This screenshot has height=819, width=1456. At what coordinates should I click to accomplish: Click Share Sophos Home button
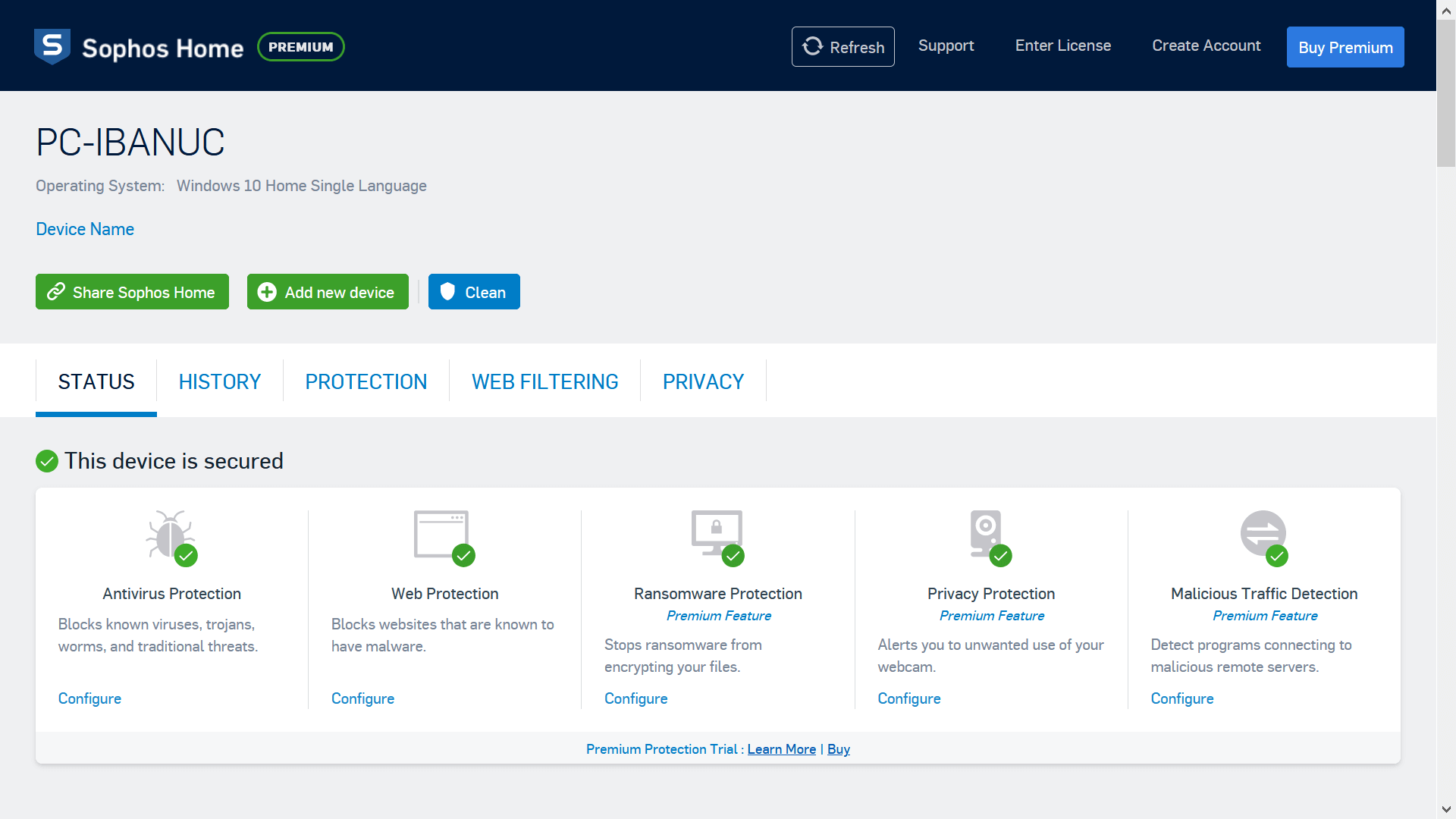tap(132, 292)
